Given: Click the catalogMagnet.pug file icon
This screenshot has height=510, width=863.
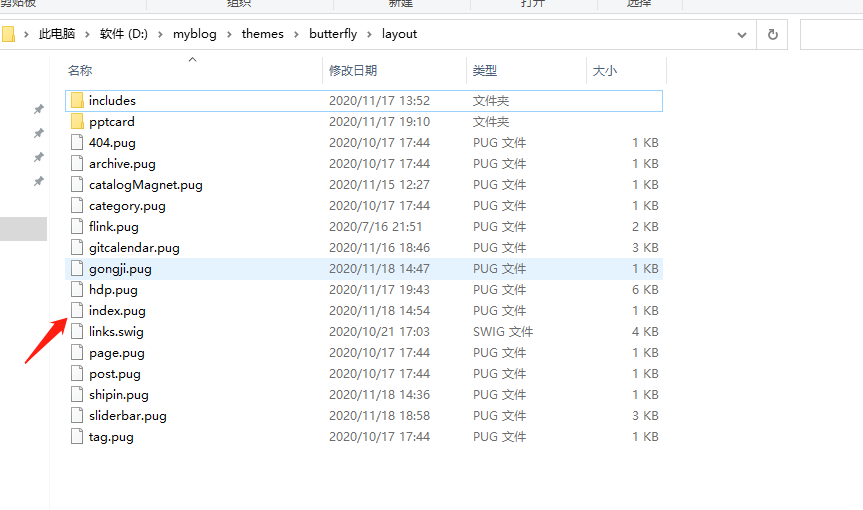Looking at the screenshot, I should coord(77,184).
